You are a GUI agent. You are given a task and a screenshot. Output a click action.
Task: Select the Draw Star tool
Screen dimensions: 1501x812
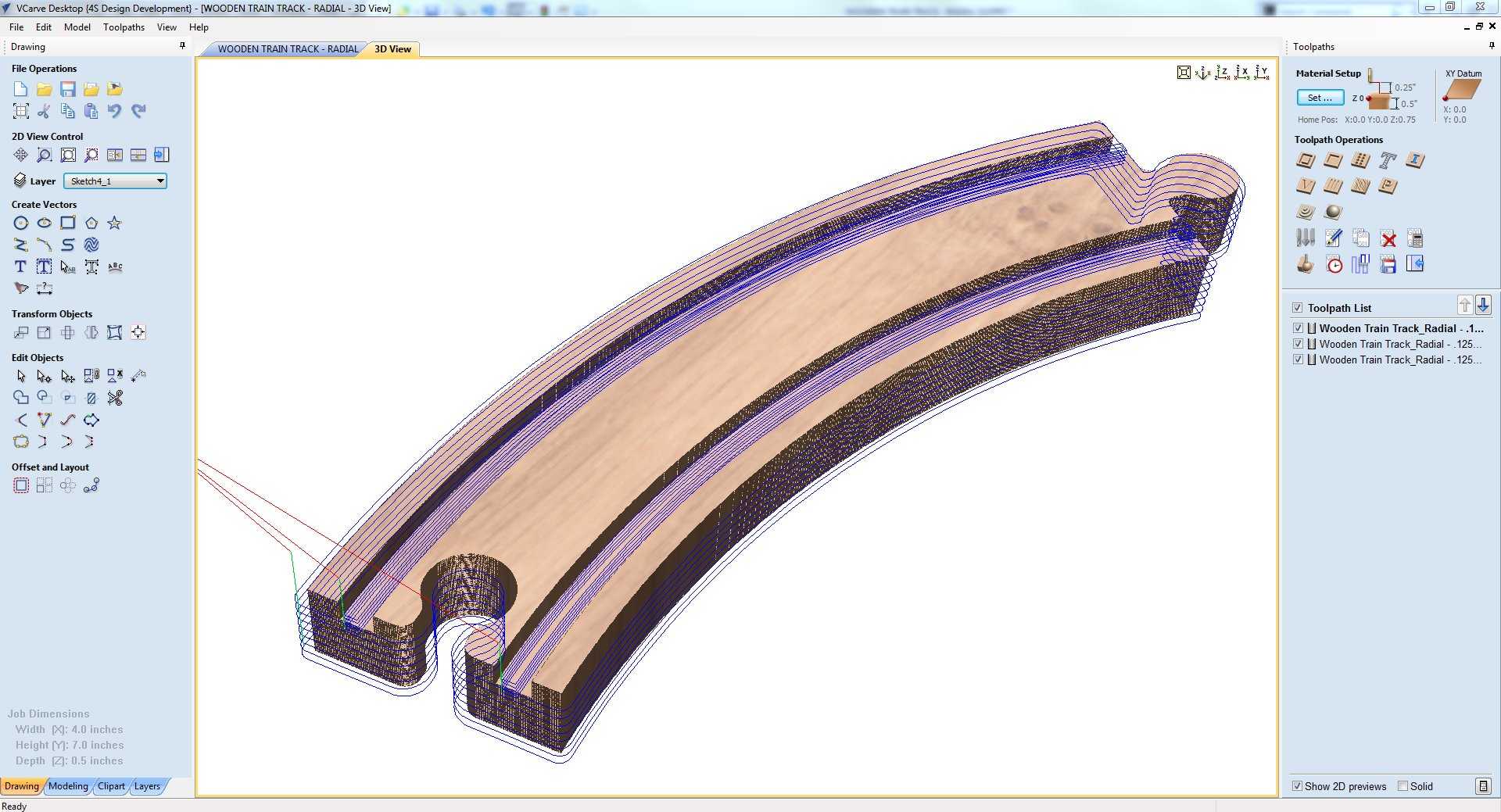[x=114, y=223]
